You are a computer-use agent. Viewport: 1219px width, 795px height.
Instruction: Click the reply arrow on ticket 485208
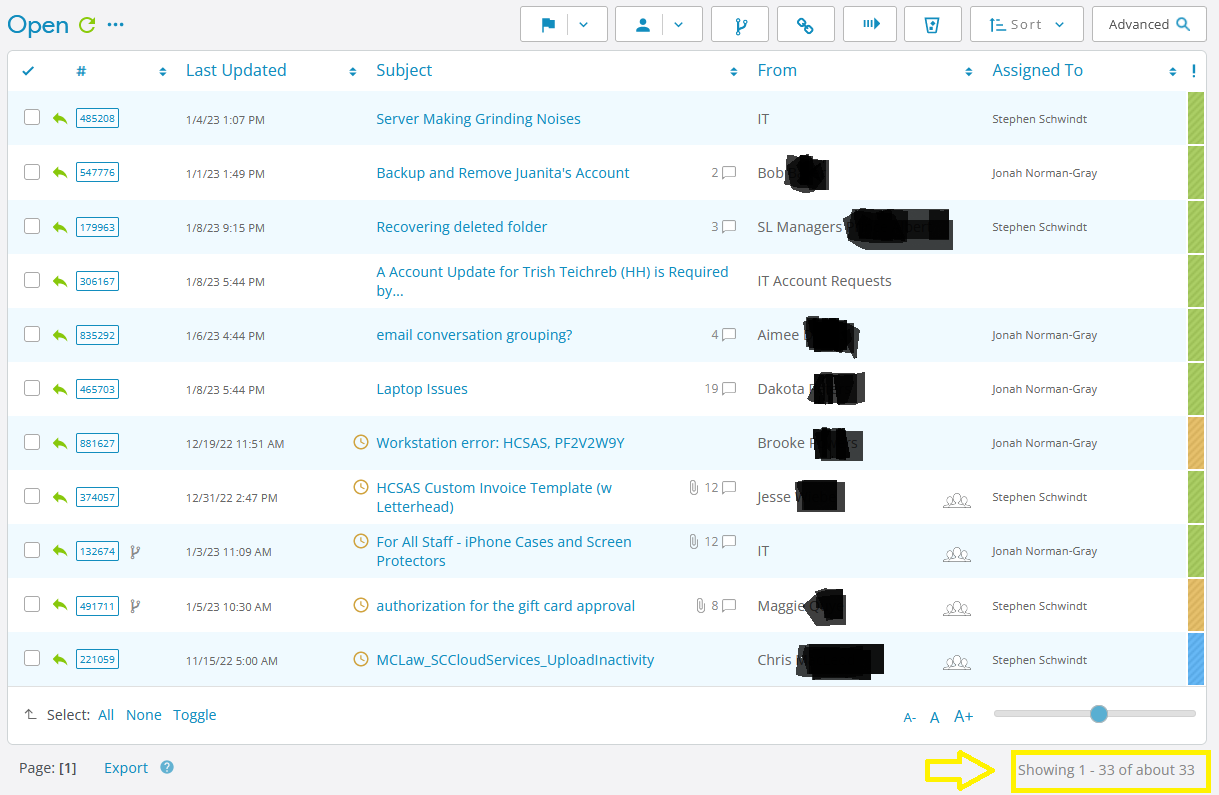point(60,119)
